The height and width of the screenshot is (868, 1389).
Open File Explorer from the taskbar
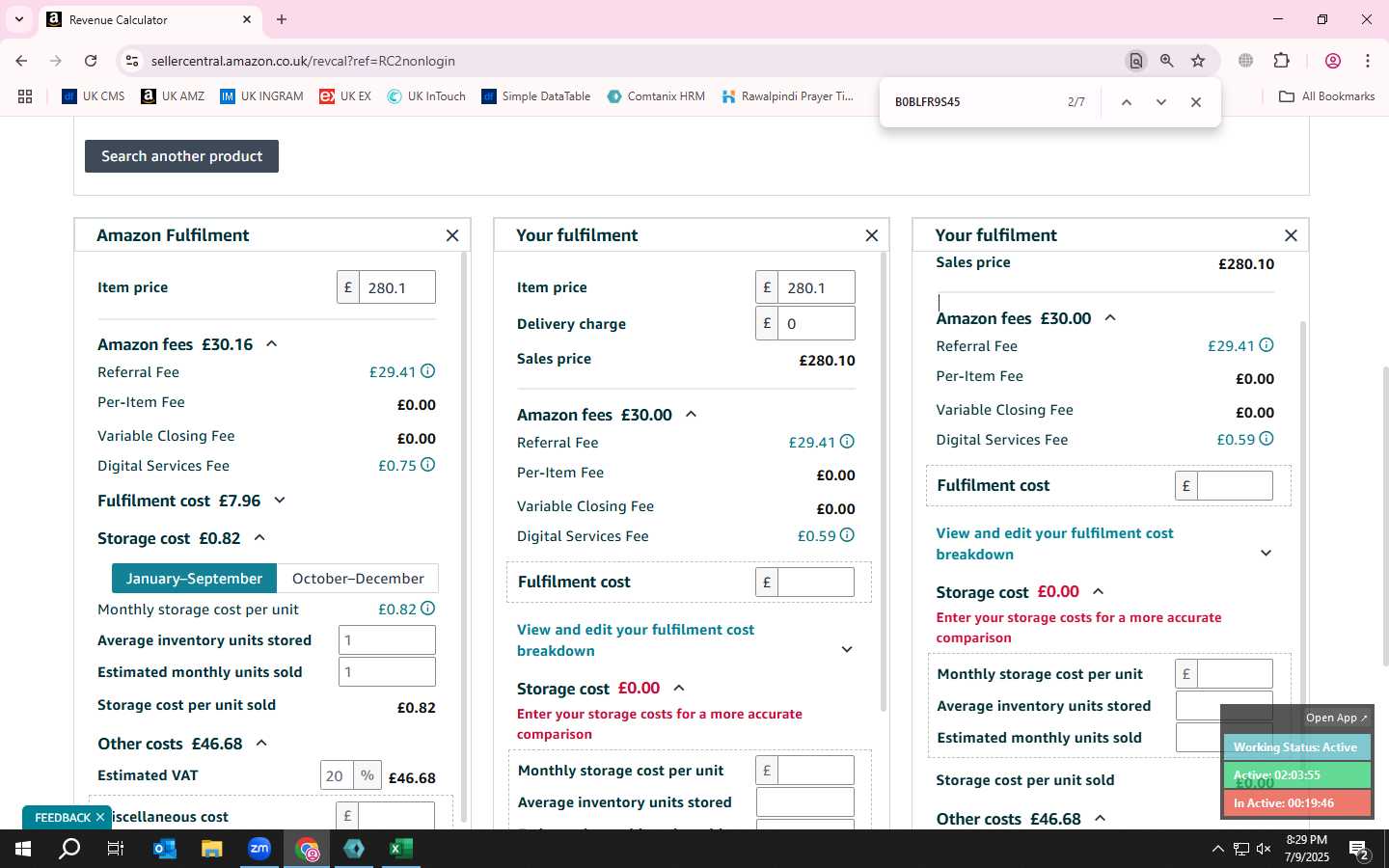212,849
